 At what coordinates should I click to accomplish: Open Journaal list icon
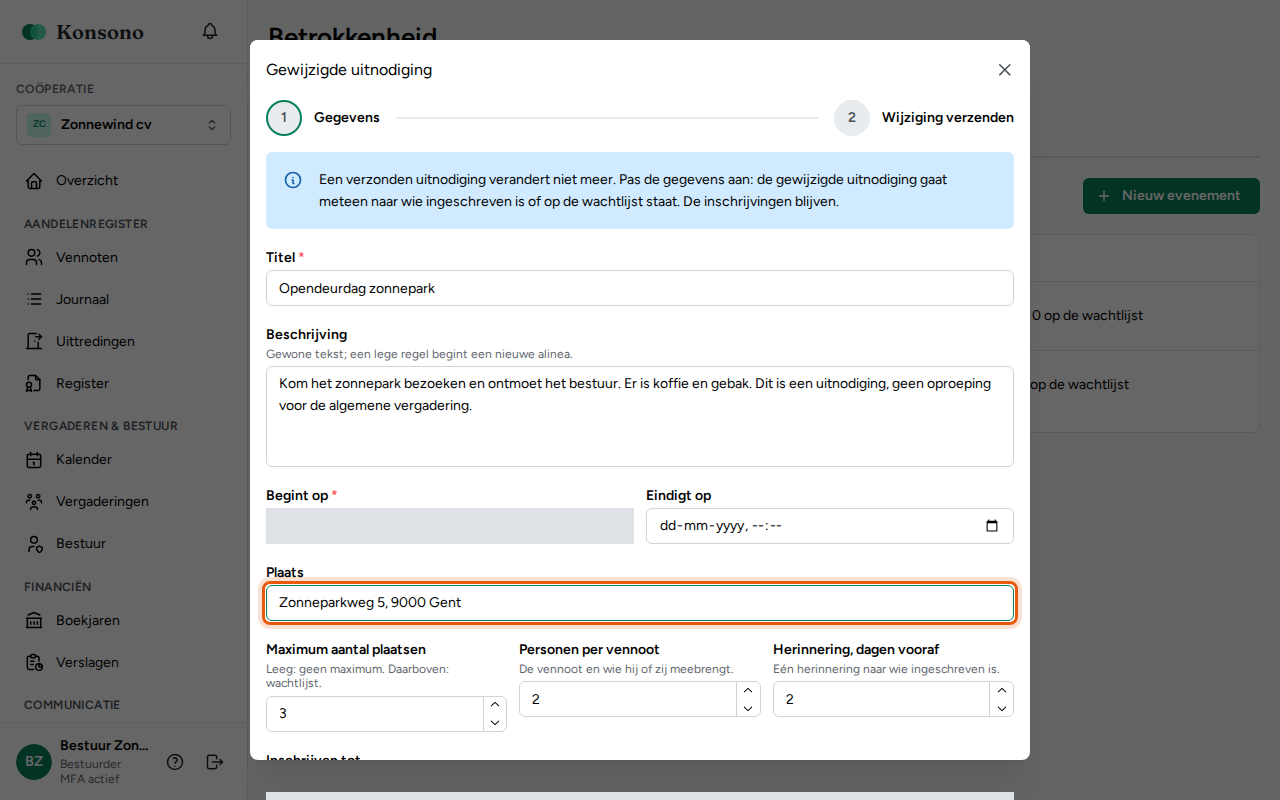click(x=34, y=300)
